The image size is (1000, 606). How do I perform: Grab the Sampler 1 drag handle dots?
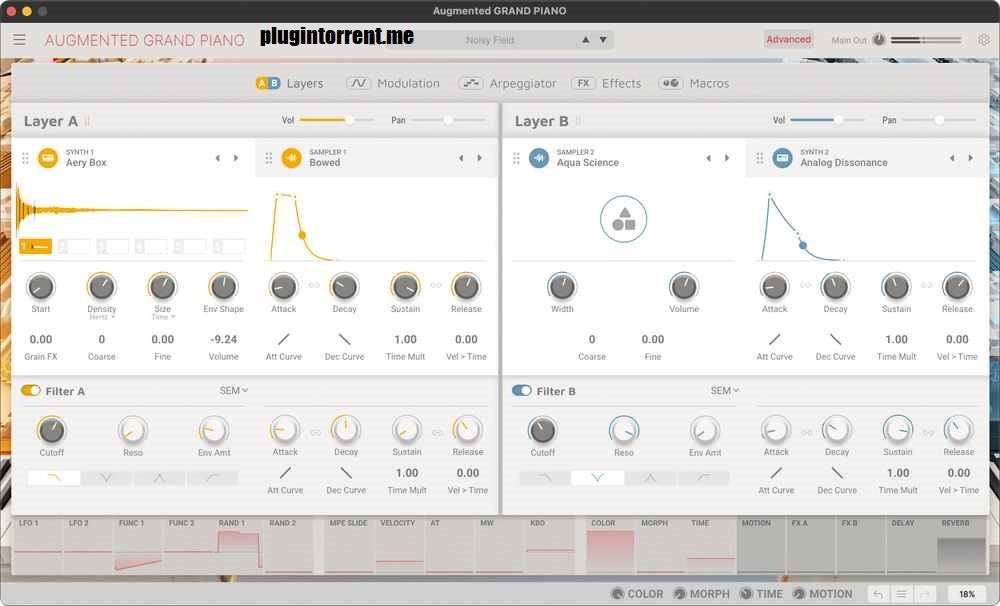tap(269, 158)
